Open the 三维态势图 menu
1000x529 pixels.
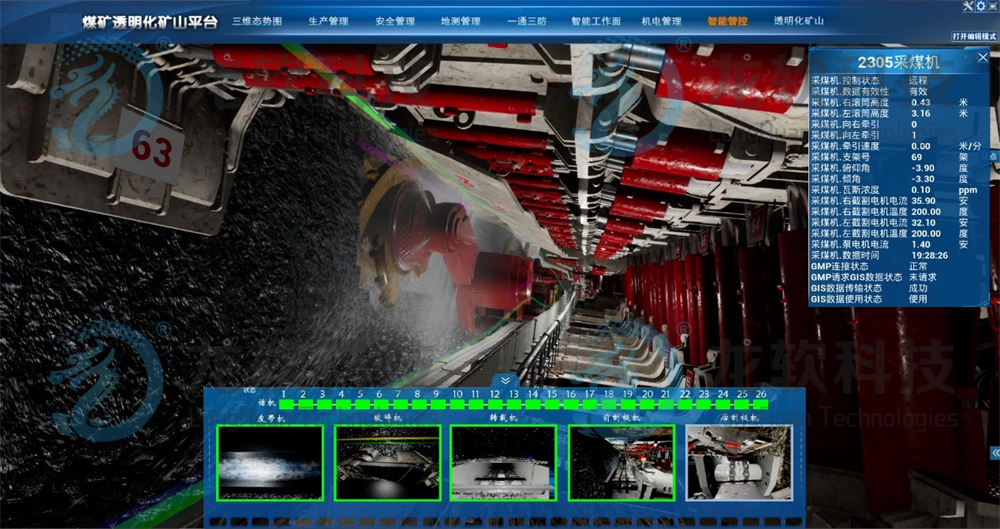257,21
